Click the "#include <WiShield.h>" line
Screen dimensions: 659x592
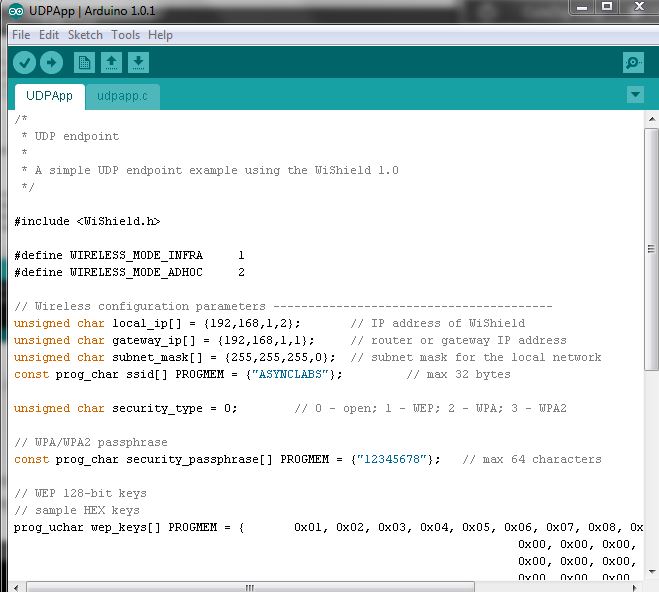[87, 221]
